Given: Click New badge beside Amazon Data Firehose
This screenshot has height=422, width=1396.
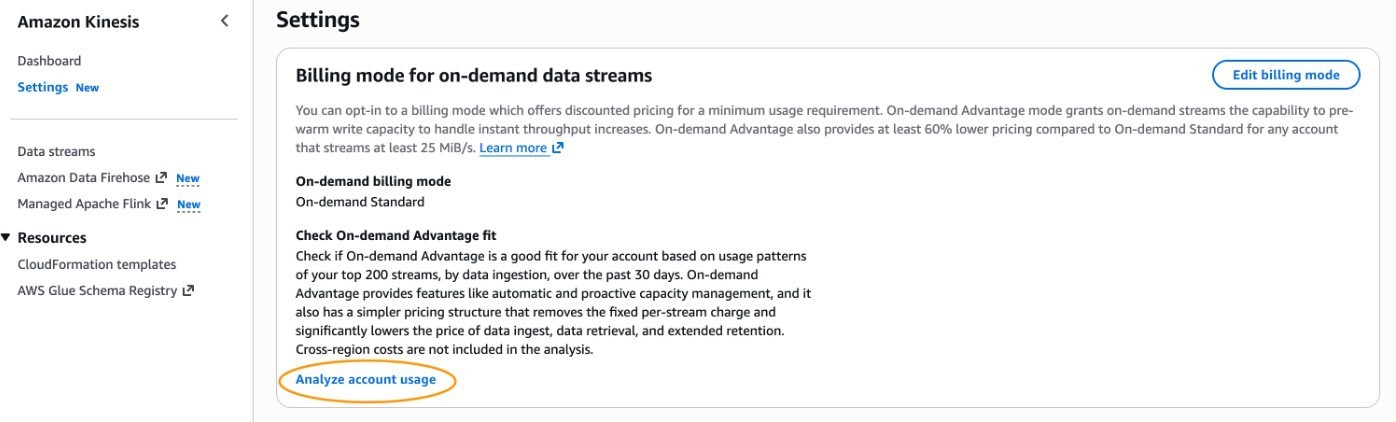Looking at the screenshot, I should (188, 179).
